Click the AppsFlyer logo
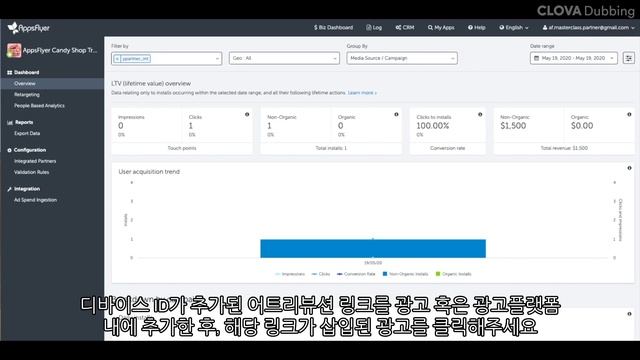This screenshot has width=640, height=360. coord(29,28)
